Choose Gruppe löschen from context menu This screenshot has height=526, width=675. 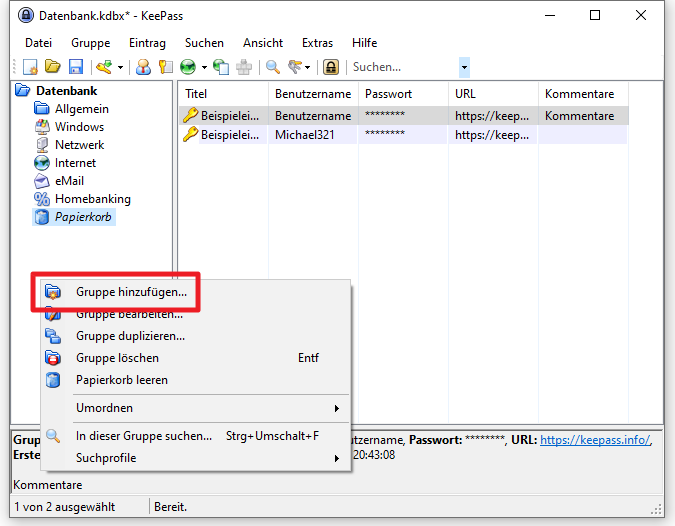coord(196,358)
